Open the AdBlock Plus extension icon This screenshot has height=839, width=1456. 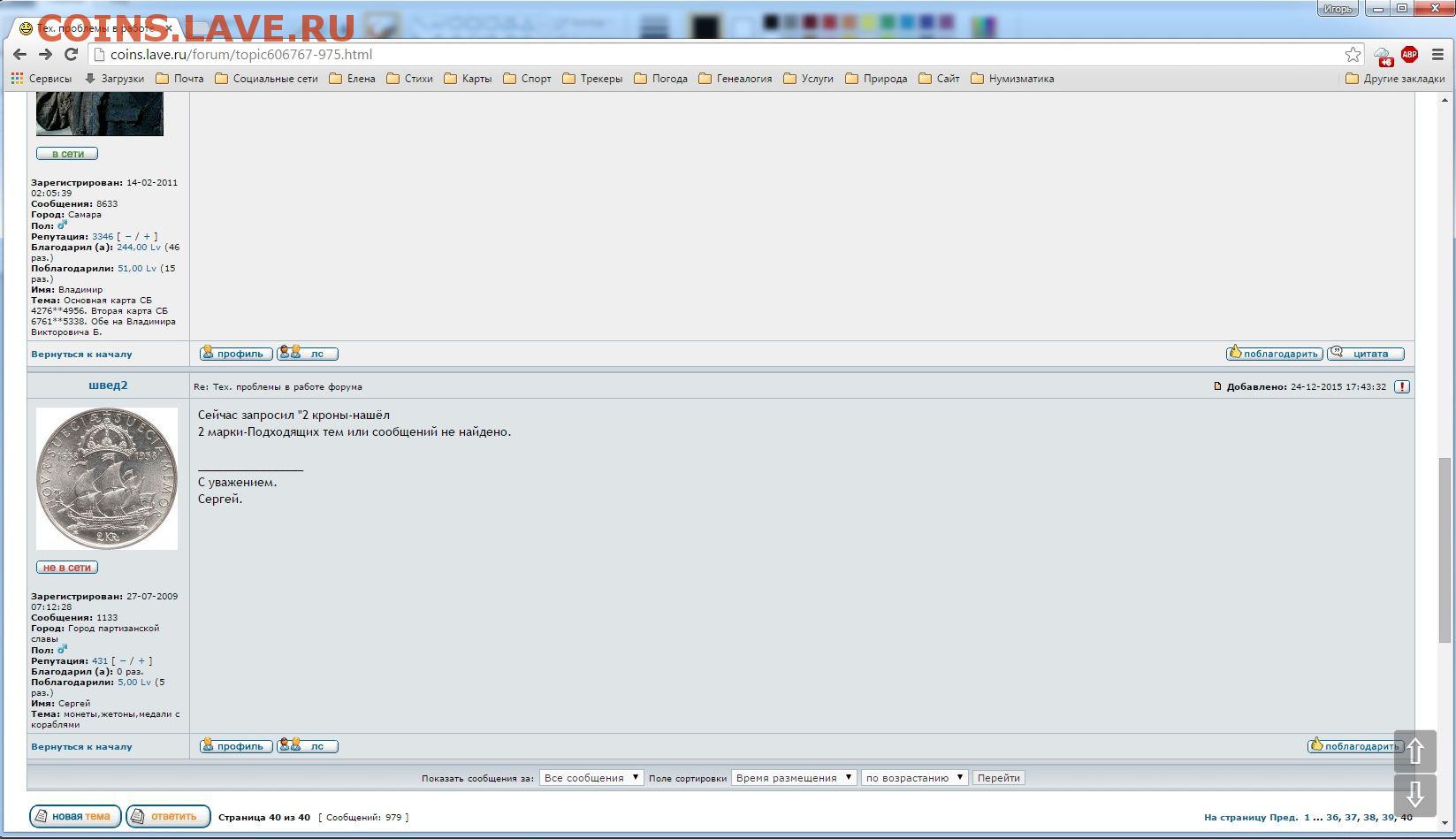click(x=1409, y=55)
